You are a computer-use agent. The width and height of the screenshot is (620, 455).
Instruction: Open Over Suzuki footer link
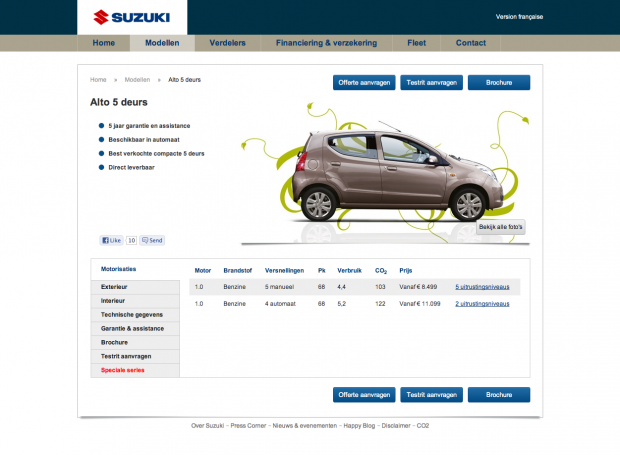pos(208,426)
